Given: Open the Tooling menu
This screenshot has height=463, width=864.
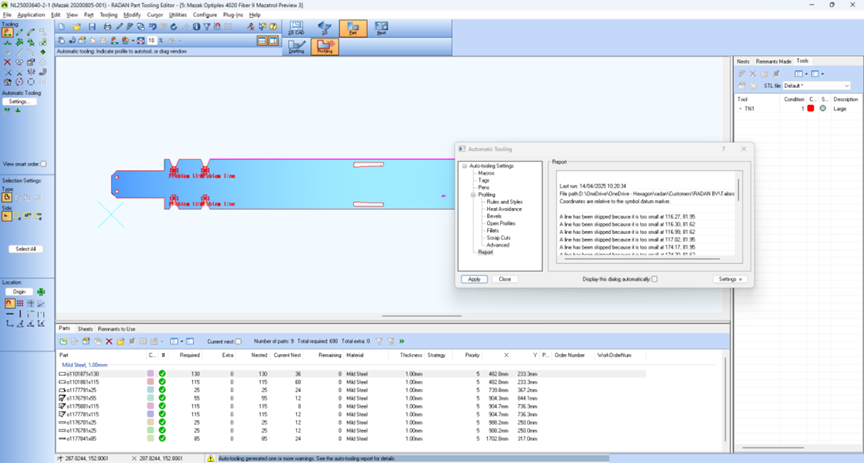Looking at the screenshot, I should coord(109,15).
